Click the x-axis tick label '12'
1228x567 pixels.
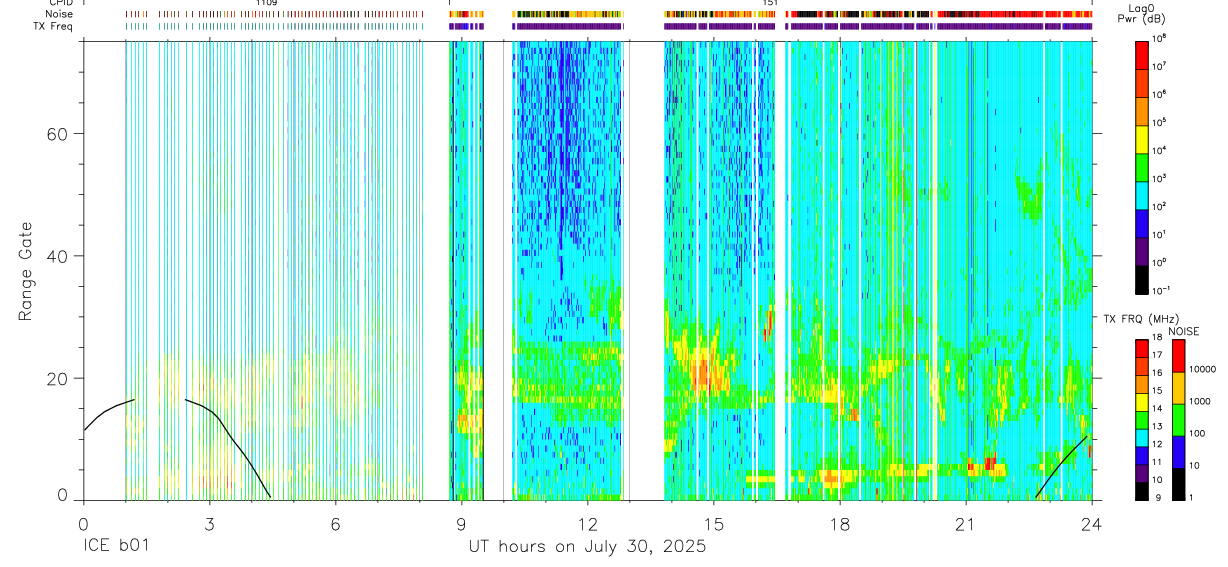click(587, 523)
